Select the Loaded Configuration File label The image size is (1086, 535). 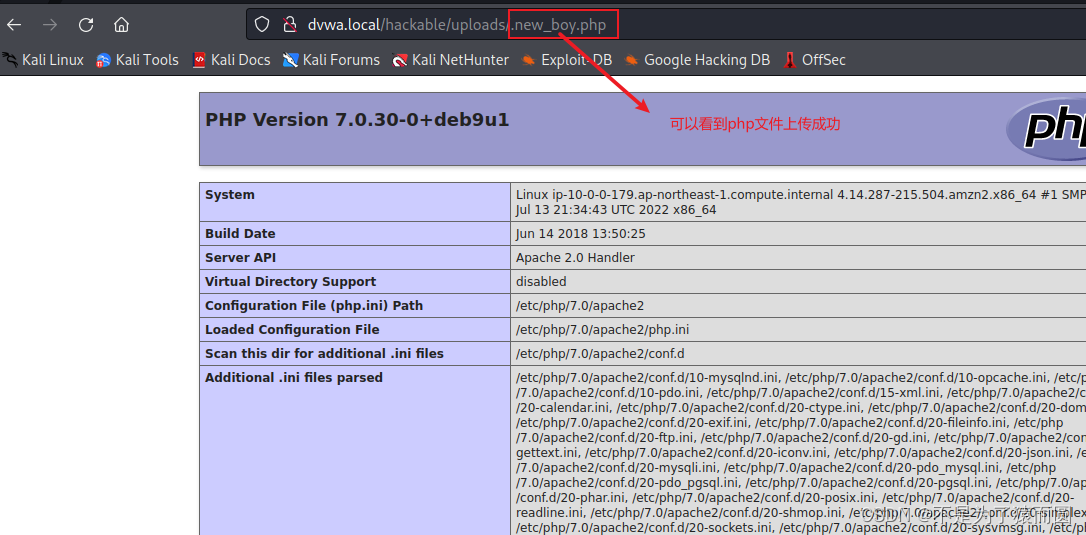(292, 329)
